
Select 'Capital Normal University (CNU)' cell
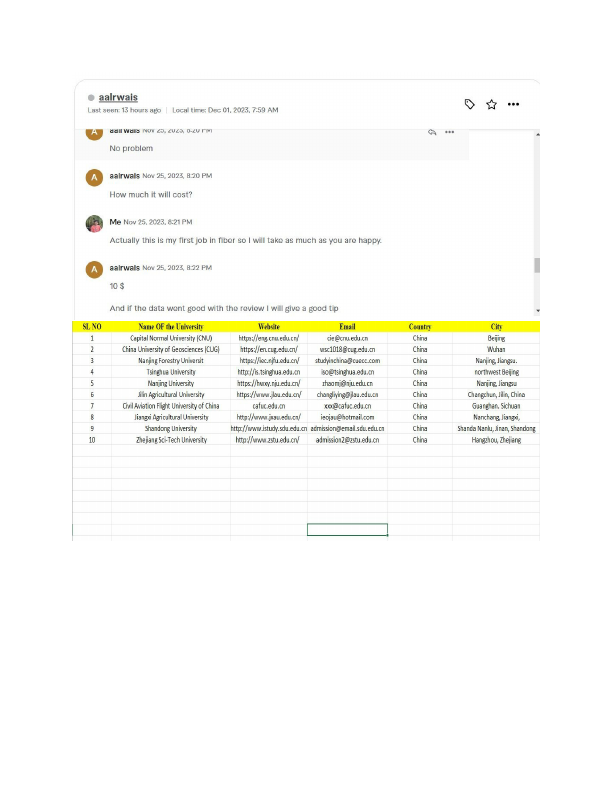click(x=171, y=338)
